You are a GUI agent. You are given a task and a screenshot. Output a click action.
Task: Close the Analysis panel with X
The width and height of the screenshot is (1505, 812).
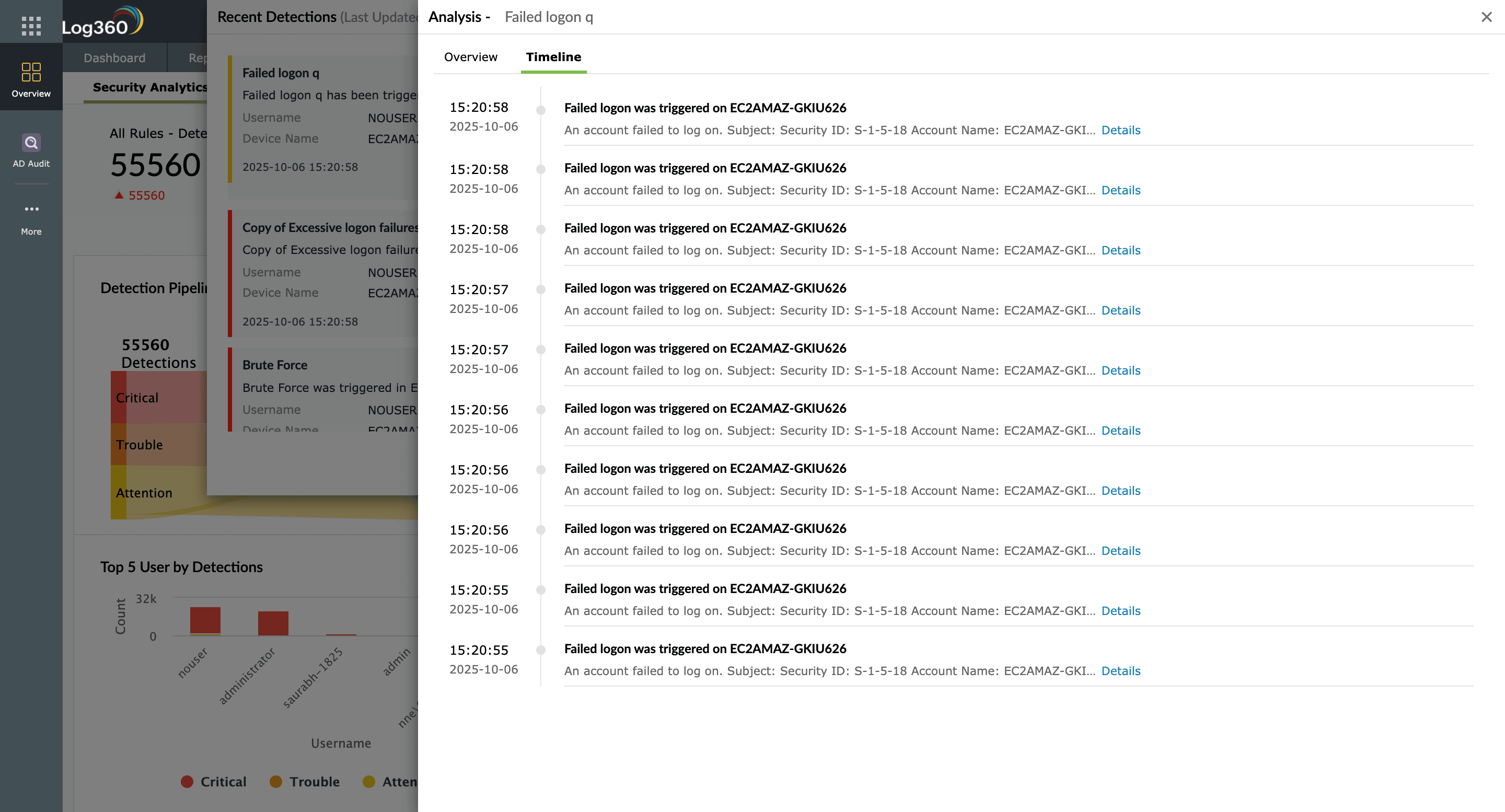1486,17
